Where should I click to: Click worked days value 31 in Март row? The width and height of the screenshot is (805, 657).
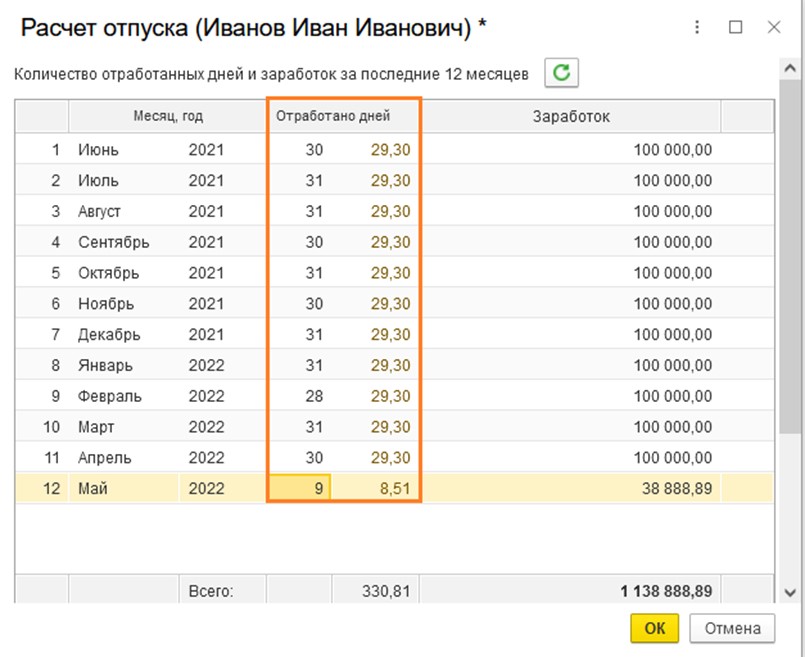314,427
